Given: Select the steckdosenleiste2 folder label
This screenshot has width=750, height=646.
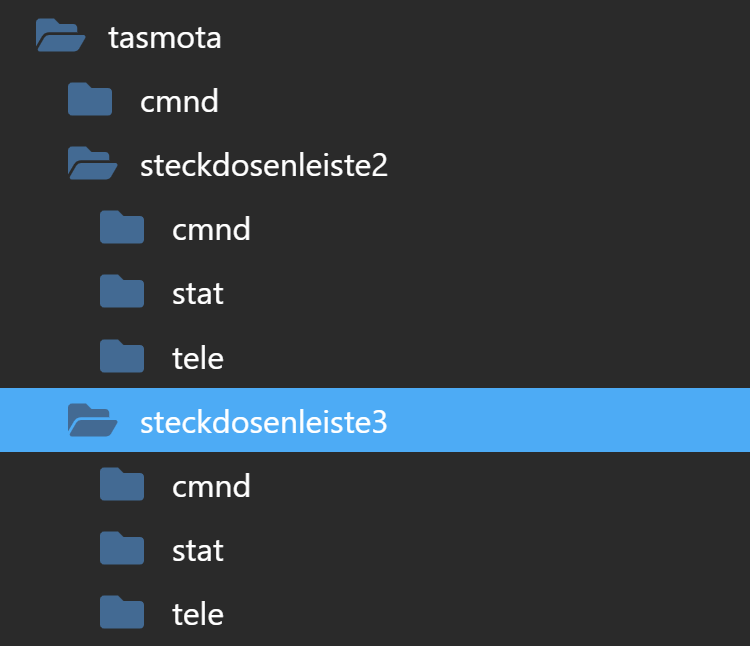Looking at the screenshot, I should click(264, 165).
